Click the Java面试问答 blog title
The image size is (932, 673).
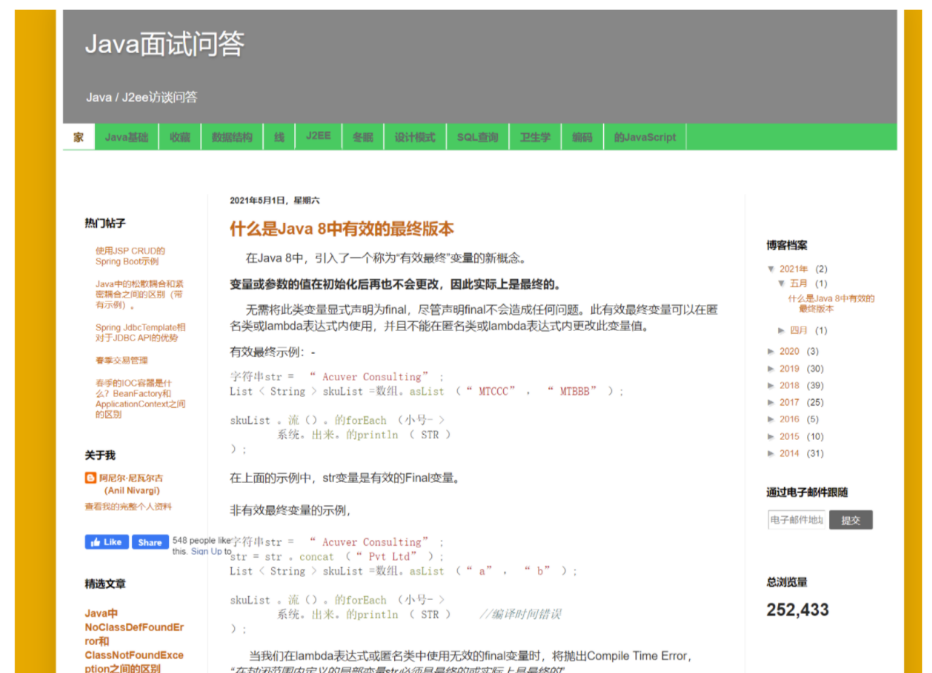165,44
